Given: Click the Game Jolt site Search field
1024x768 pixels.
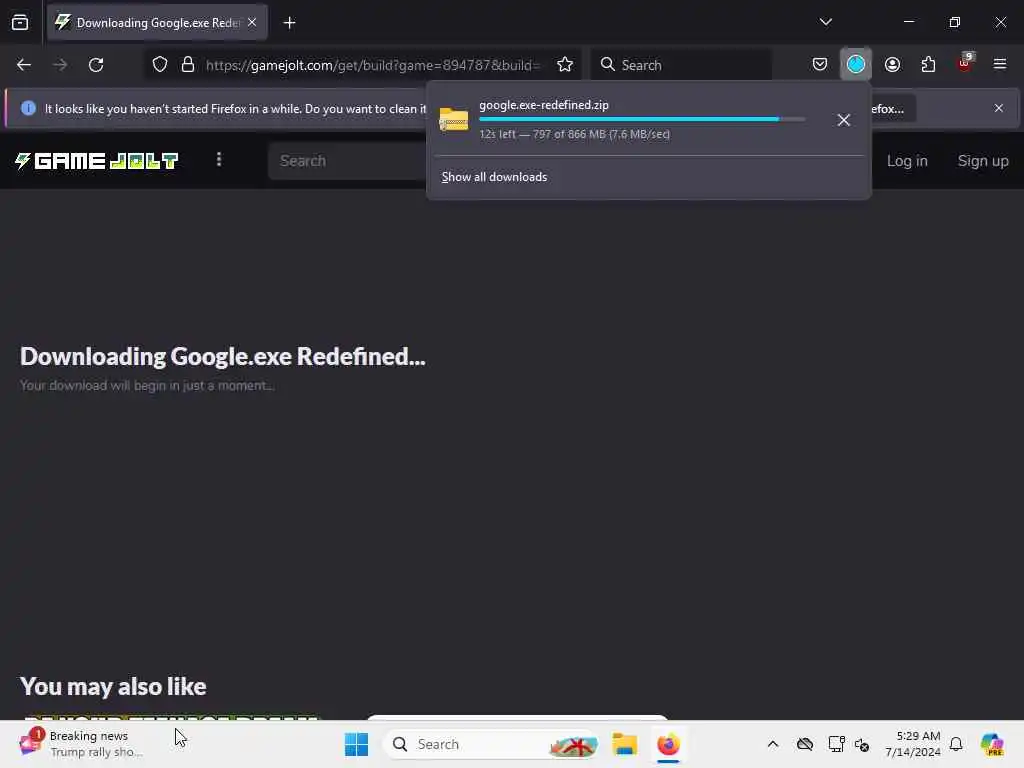Looking at the screenshot, I should pos(347,161).
